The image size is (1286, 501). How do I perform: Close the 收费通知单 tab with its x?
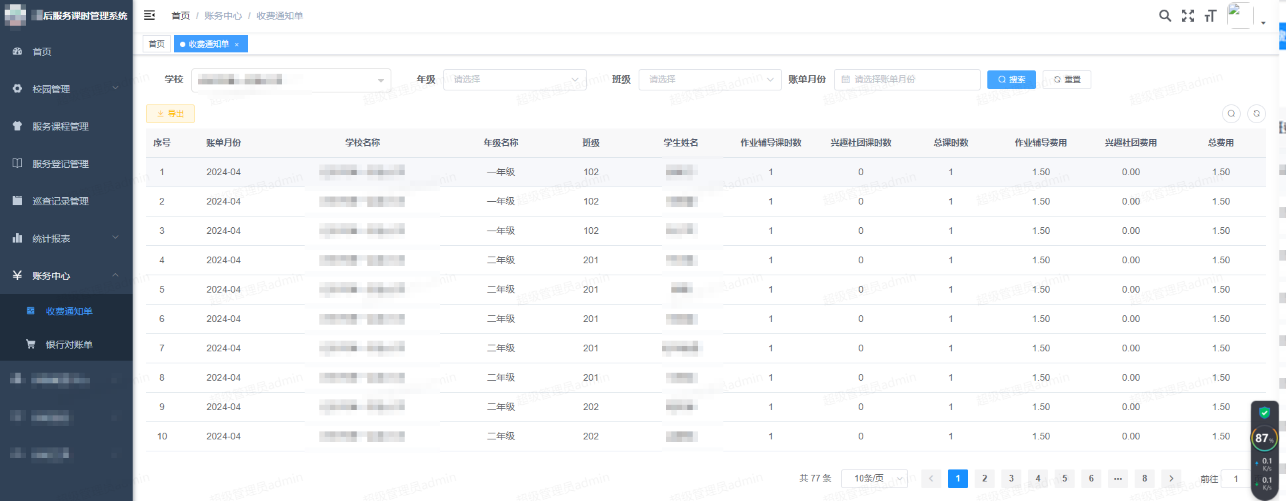pyautogui.click(x=236, y=44)
